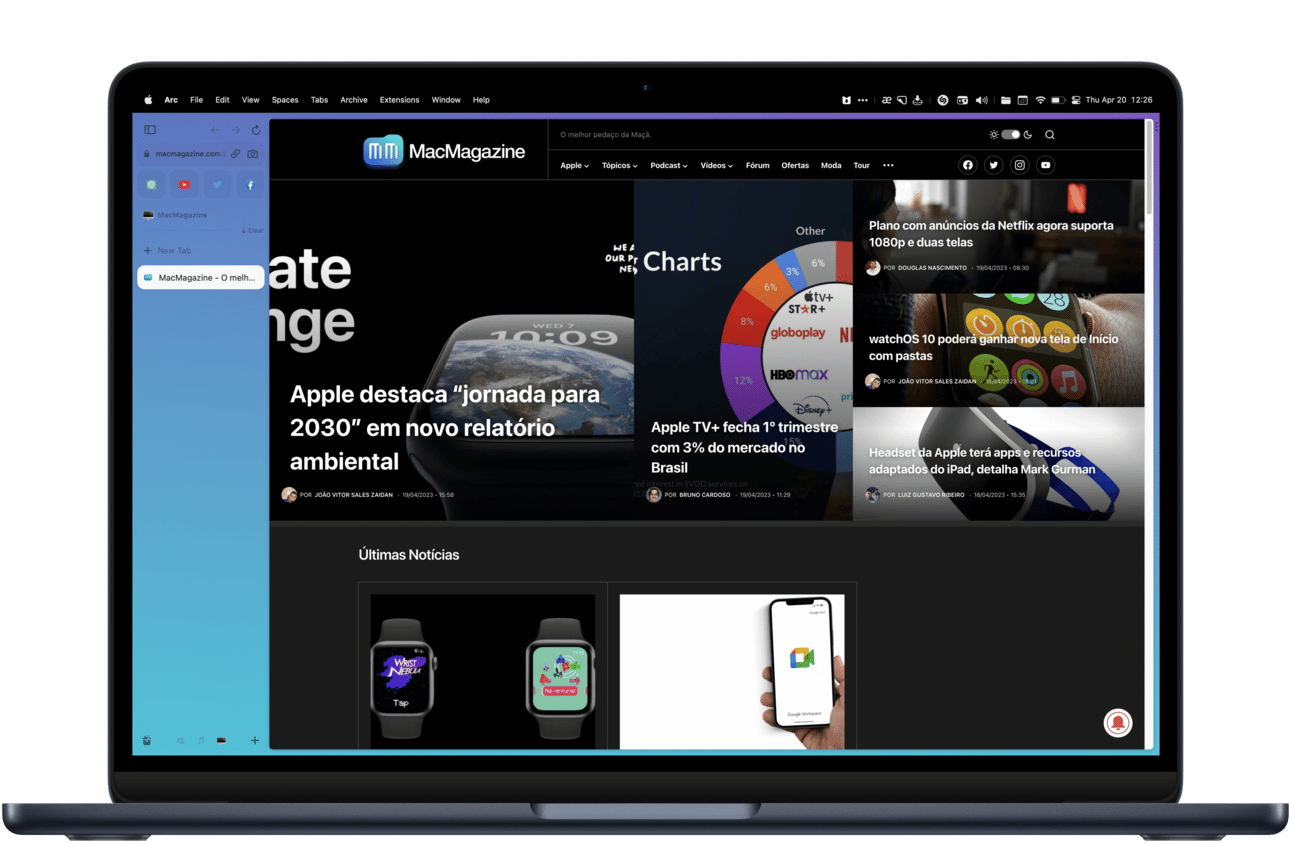Open Shazam in the macOS menu bar
Image resolution: width=1292 pixels, height=843 pixels.
942,100
